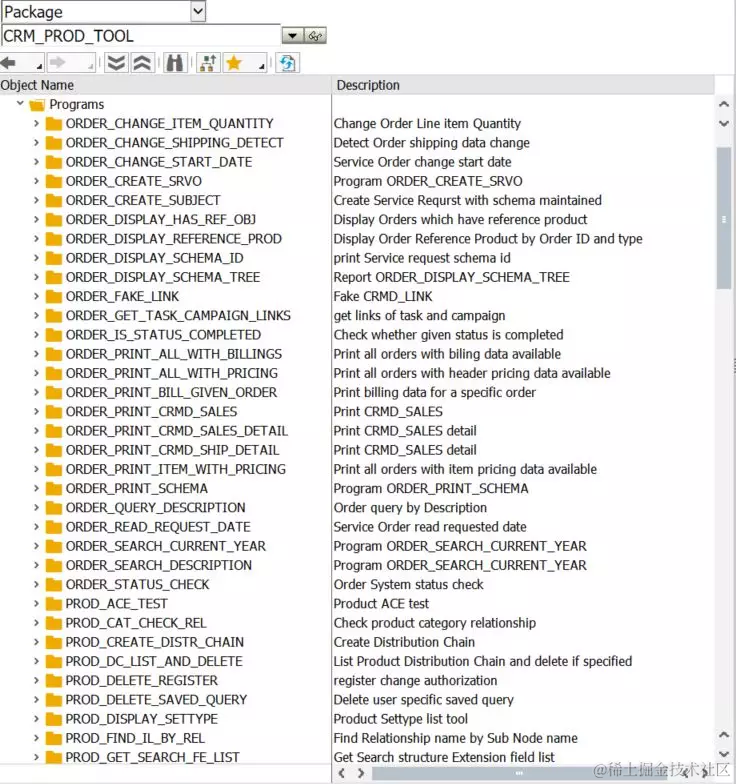Image resolution: width=736 pixels, height=784 pixels.
Task: Open the Package object type dropdown
Action: click(x=198, y=11)
